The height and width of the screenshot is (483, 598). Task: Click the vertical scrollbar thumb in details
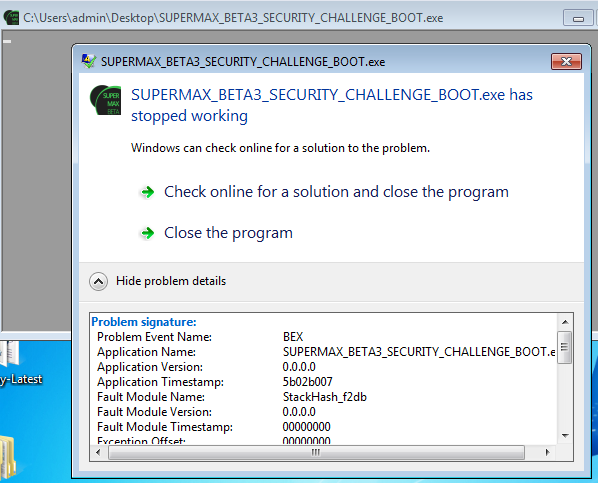tap(565, 347)
